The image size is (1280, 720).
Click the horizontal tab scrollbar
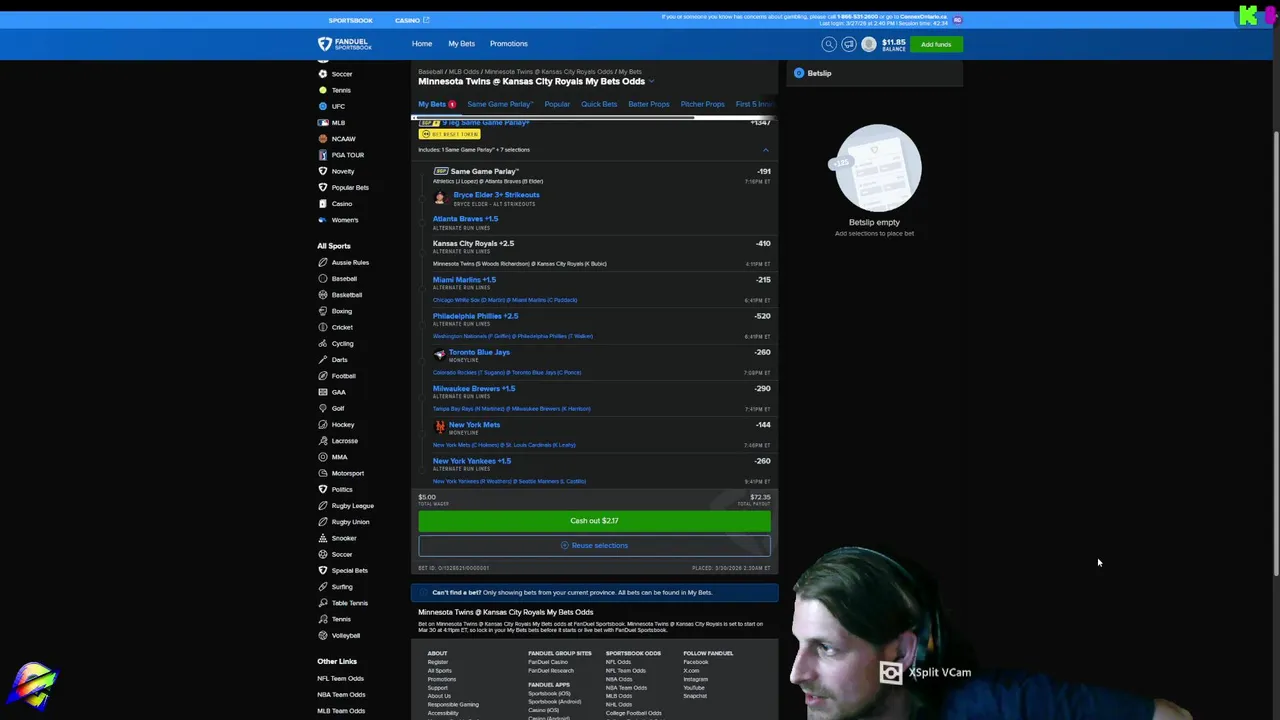pyautogui.click(x=553, y=117)
